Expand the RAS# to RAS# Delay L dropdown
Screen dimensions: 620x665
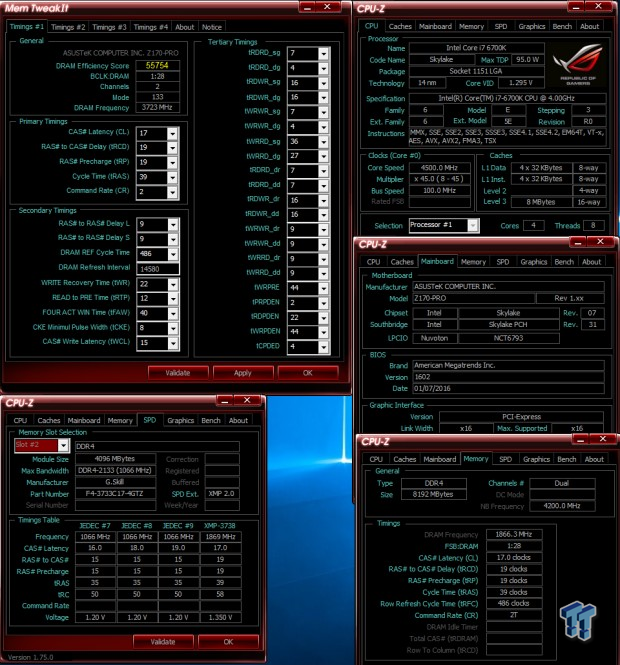(x=173, y=224)
